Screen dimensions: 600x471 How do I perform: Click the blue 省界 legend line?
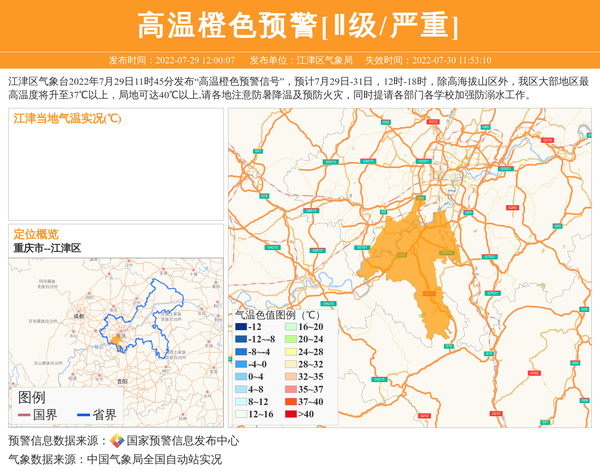click(x=79, y=415)
